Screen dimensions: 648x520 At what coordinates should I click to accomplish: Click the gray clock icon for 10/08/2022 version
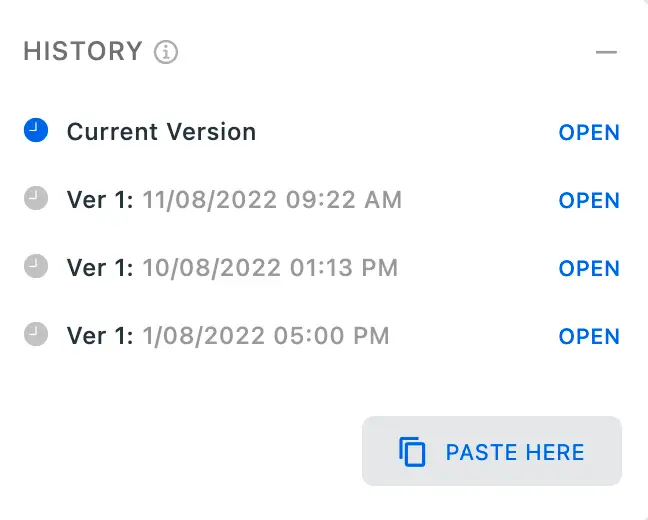tap(36, 266)
